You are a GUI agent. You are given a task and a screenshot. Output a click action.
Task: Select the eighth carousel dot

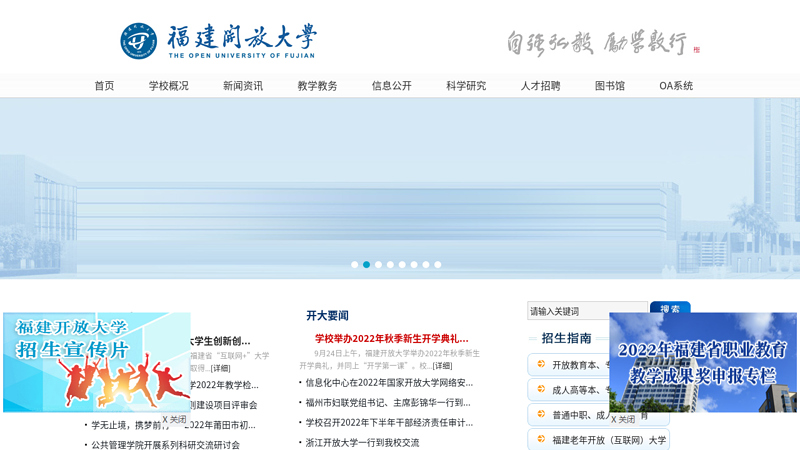(x=438, y=264)
